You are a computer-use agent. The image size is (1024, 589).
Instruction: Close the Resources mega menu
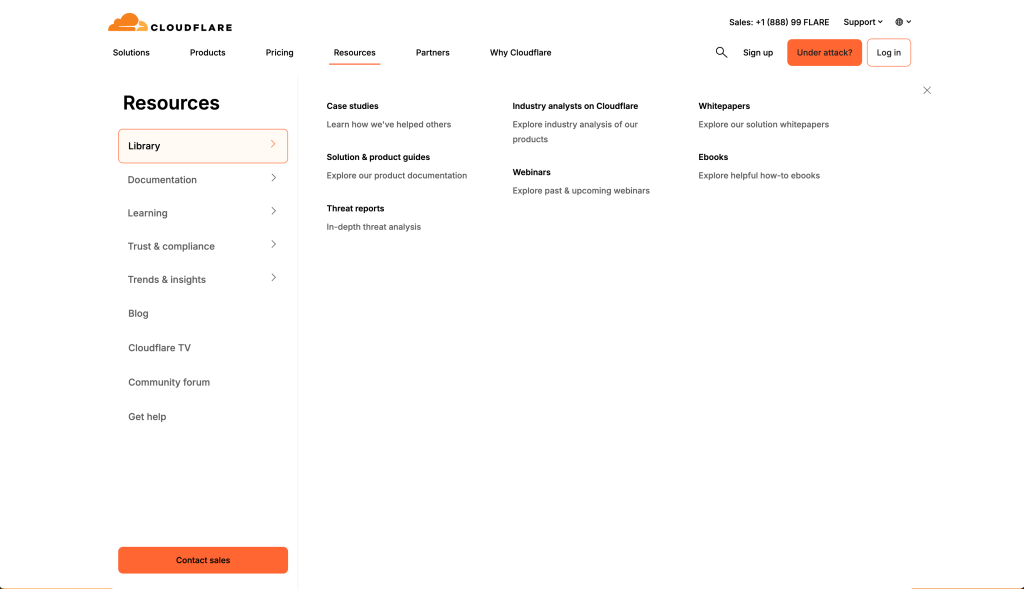coord(927,90)
